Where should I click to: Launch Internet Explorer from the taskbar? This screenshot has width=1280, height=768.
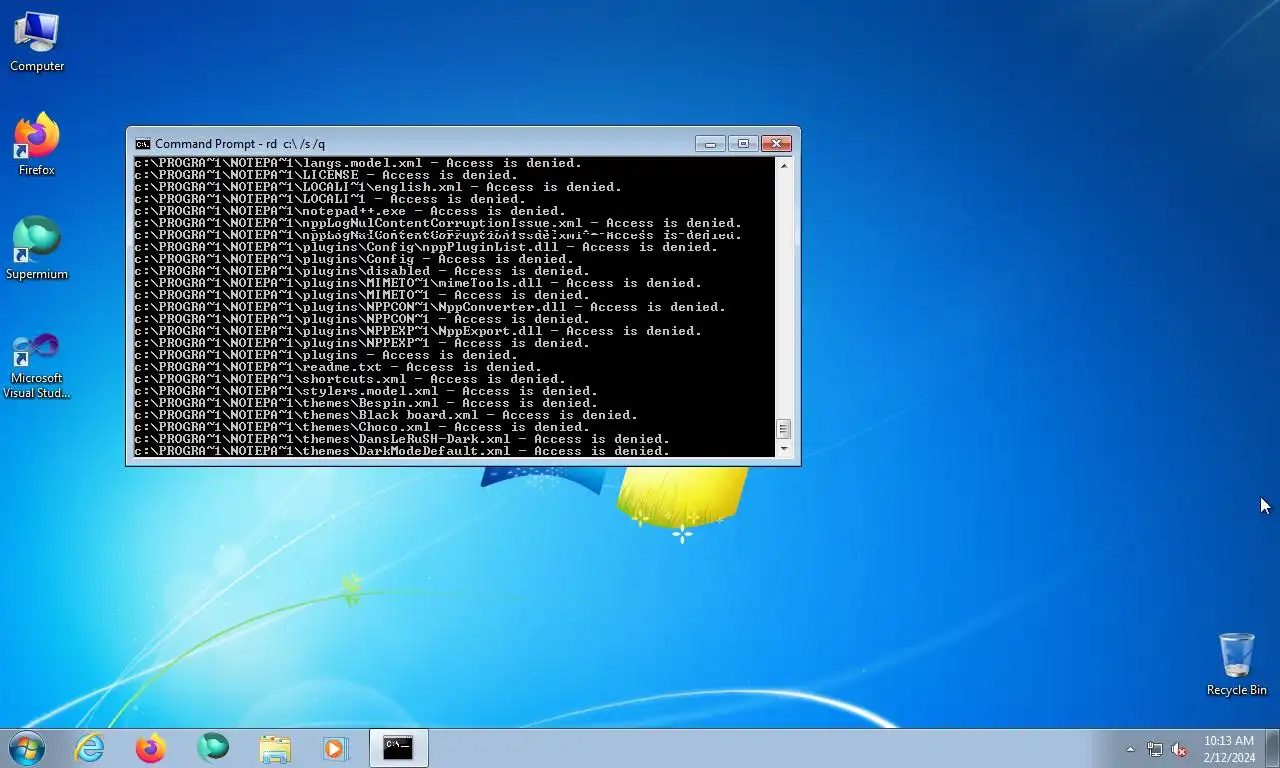[x=90, y=748]
